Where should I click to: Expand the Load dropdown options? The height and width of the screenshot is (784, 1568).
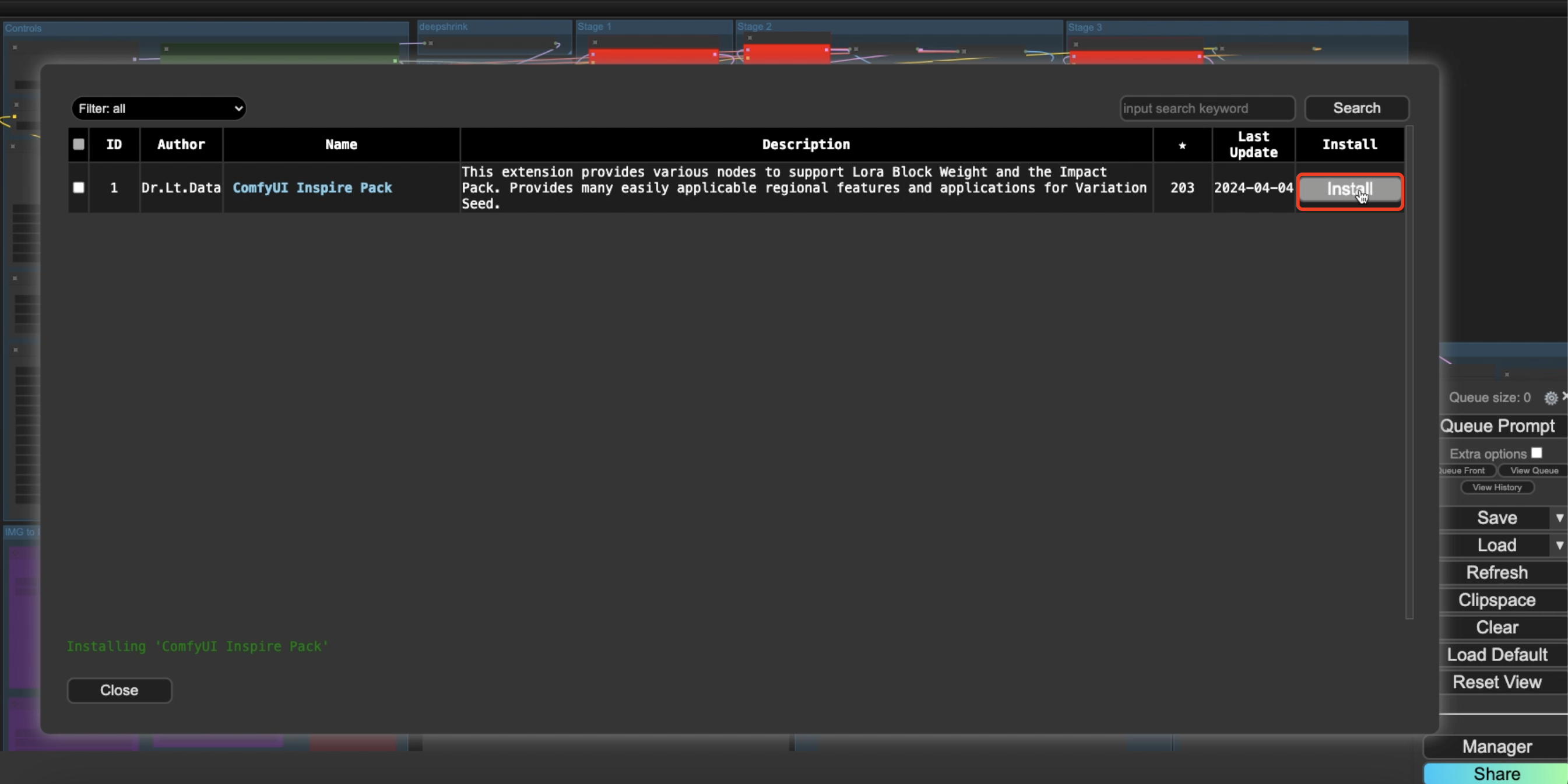(x=1558, y=544)
